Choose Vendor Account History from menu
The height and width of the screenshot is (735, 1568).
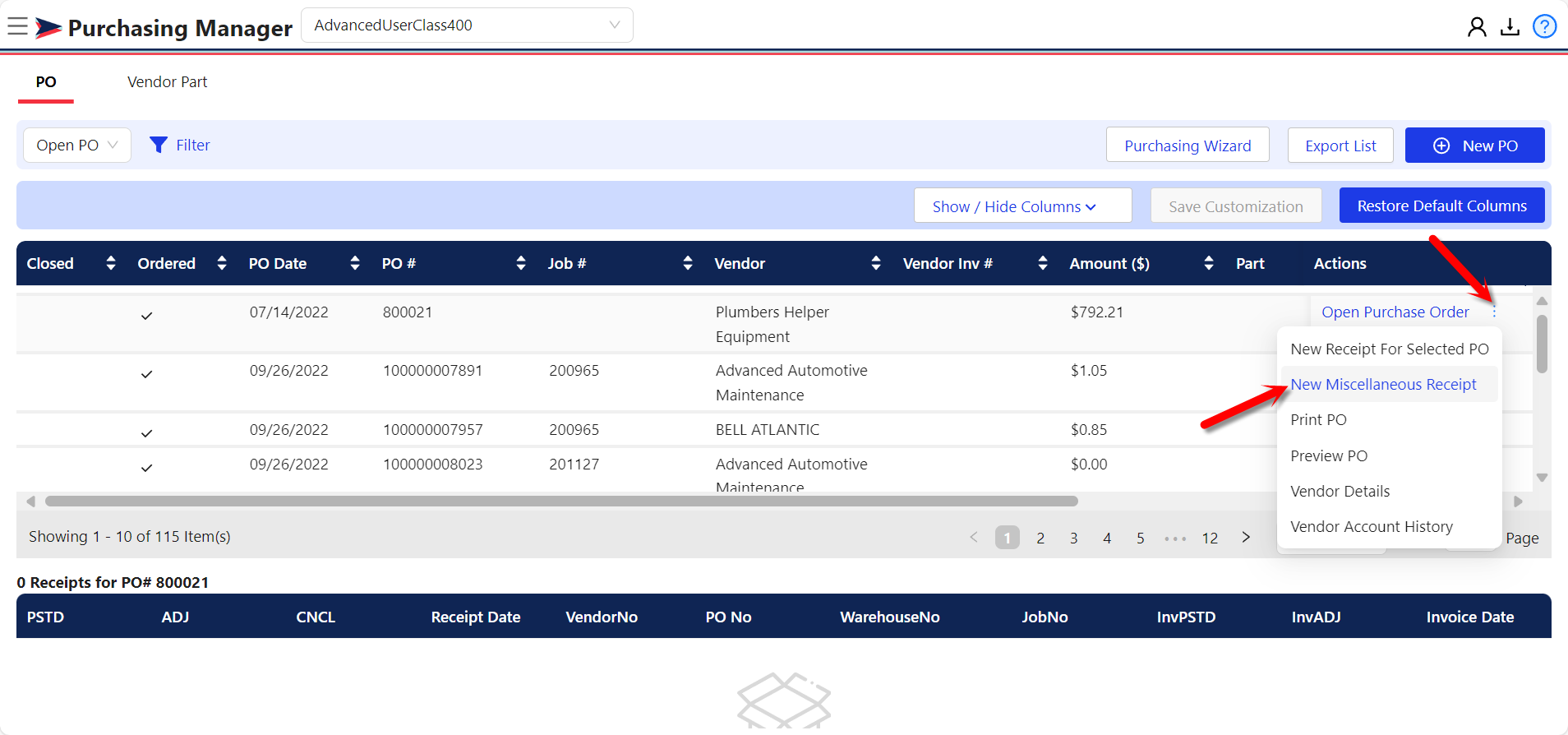(1389, 527)
